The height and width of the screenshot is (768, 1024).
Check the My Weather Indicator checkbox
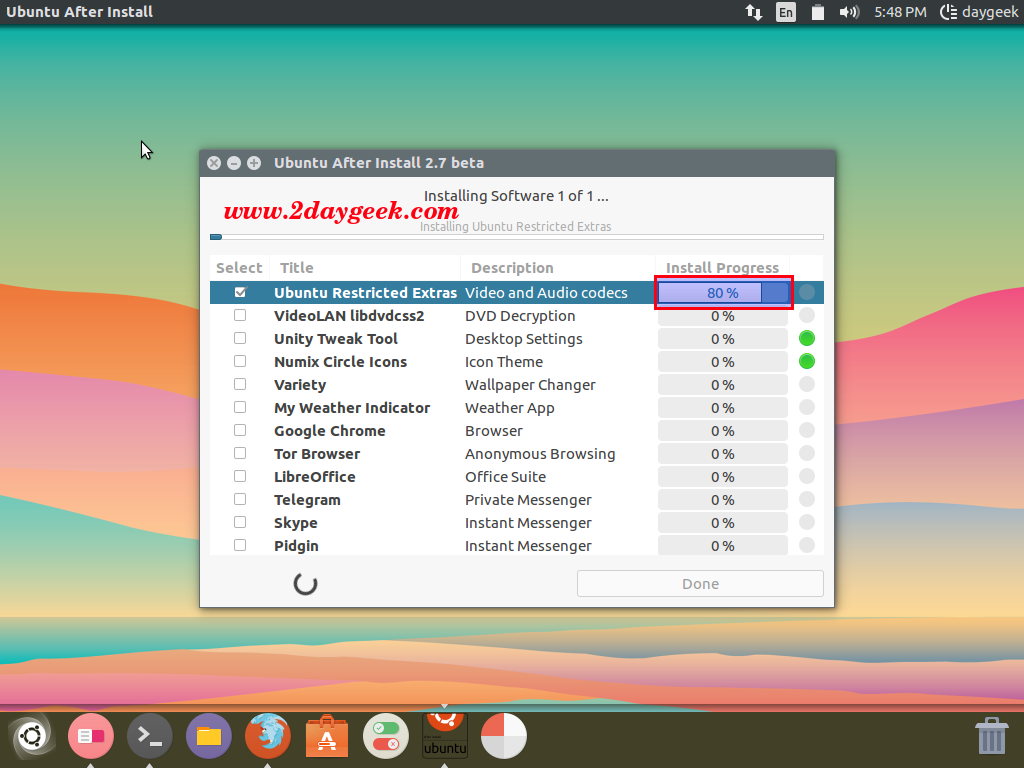[x=240, y=408]
